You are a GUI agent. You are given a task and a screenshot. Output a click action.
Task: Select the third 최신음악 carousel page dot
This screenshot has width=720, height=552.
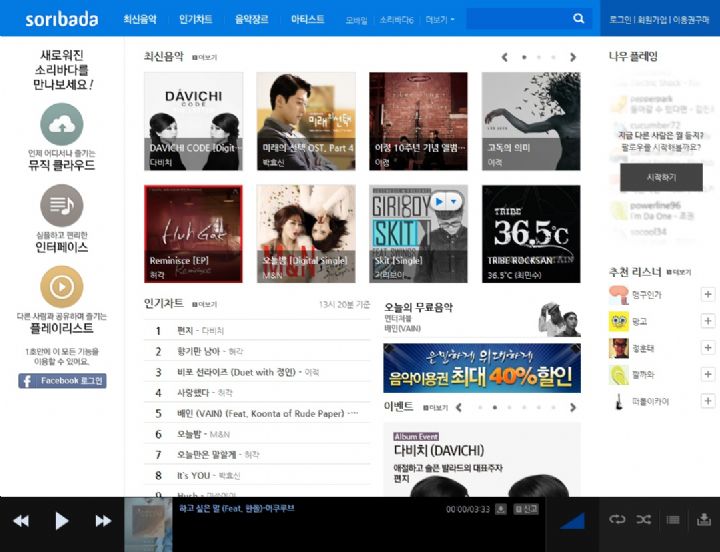pos(553,57)
